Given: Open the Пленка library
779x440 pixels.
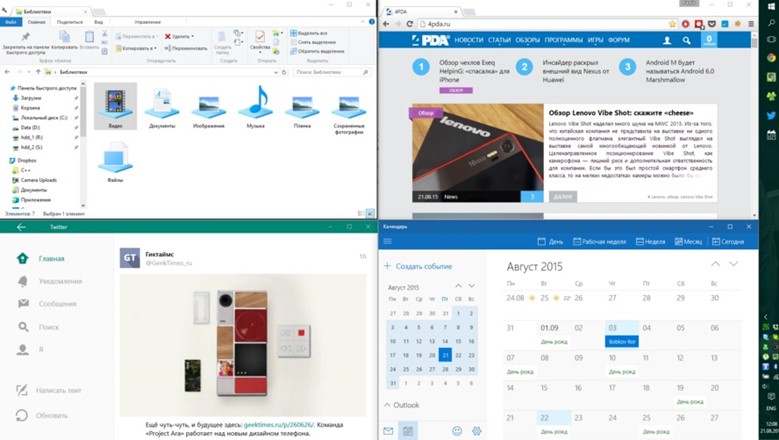Looking at the screenshot, I should (302, 108).
